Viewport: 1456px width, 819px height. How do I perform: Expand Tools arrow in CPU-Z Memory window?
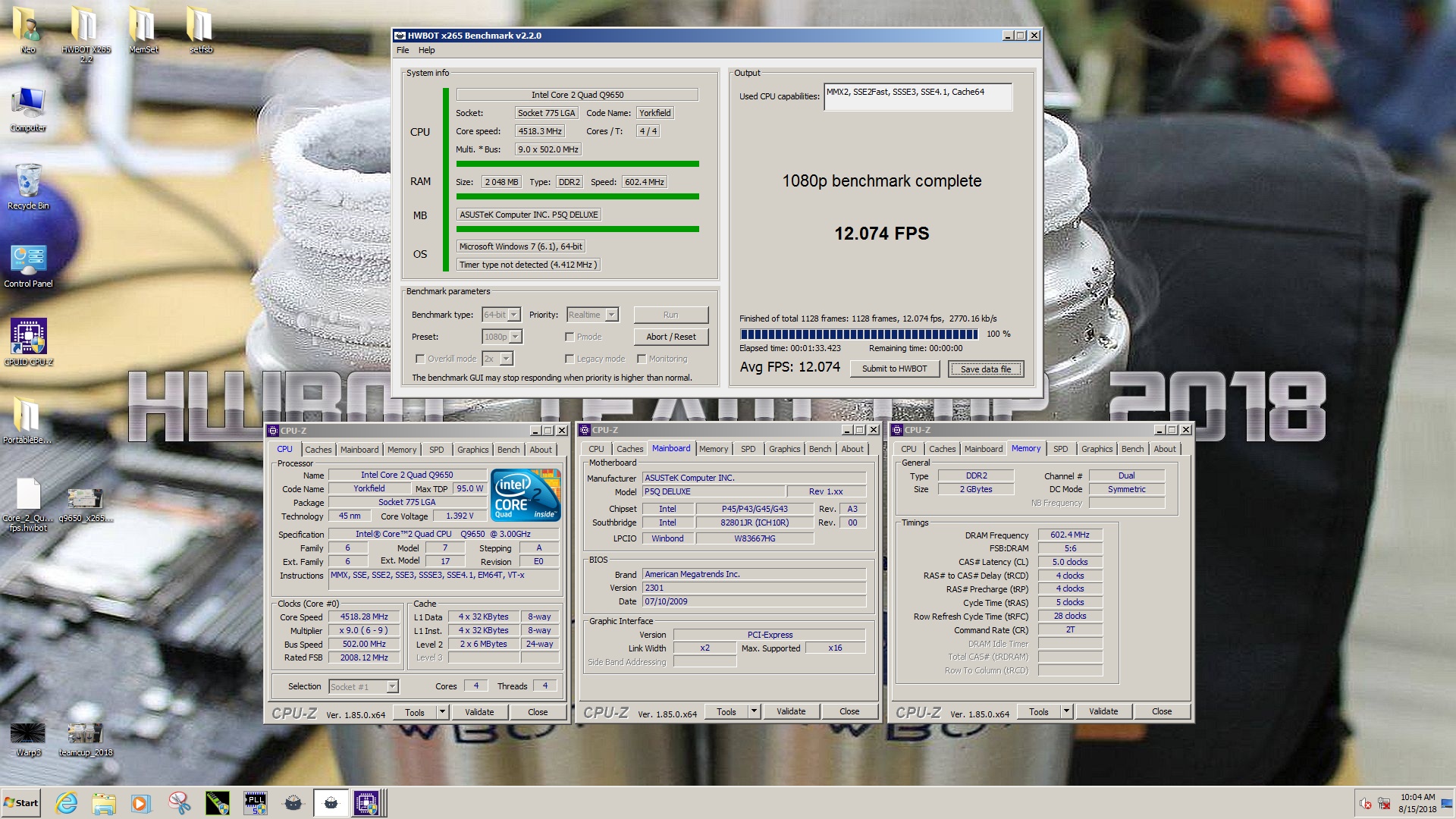click(x=1067, y=711)
